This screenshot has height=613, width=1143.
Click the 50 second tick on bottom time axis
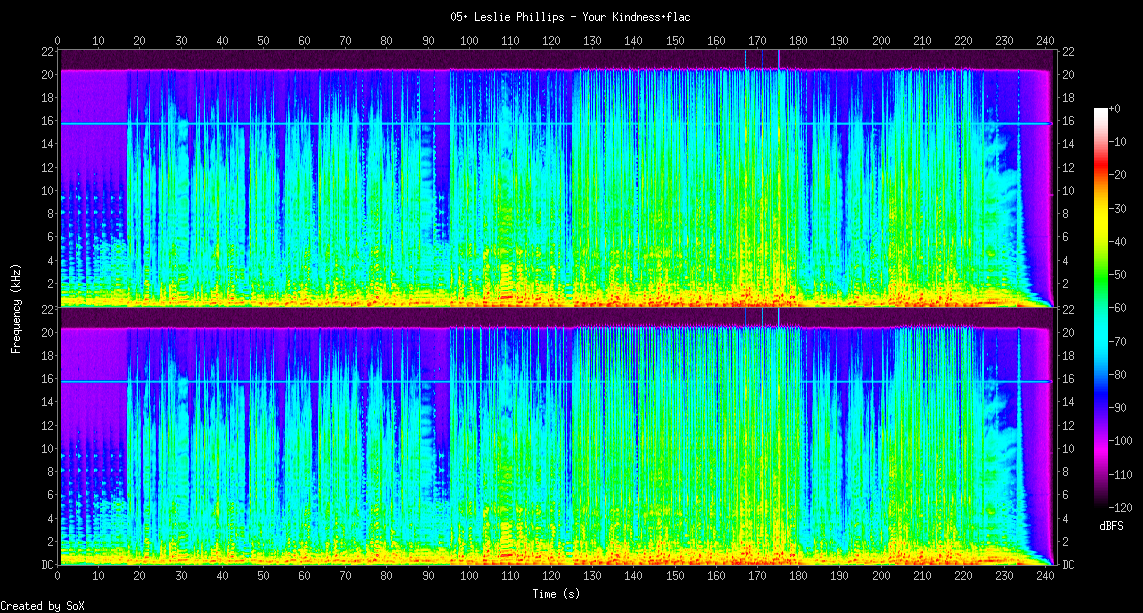coord(263,576)
